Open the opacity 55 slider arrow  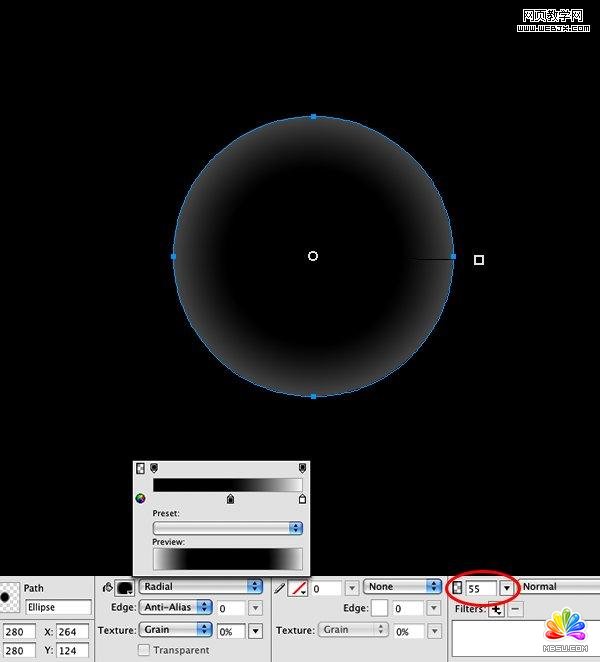(506, 588)
